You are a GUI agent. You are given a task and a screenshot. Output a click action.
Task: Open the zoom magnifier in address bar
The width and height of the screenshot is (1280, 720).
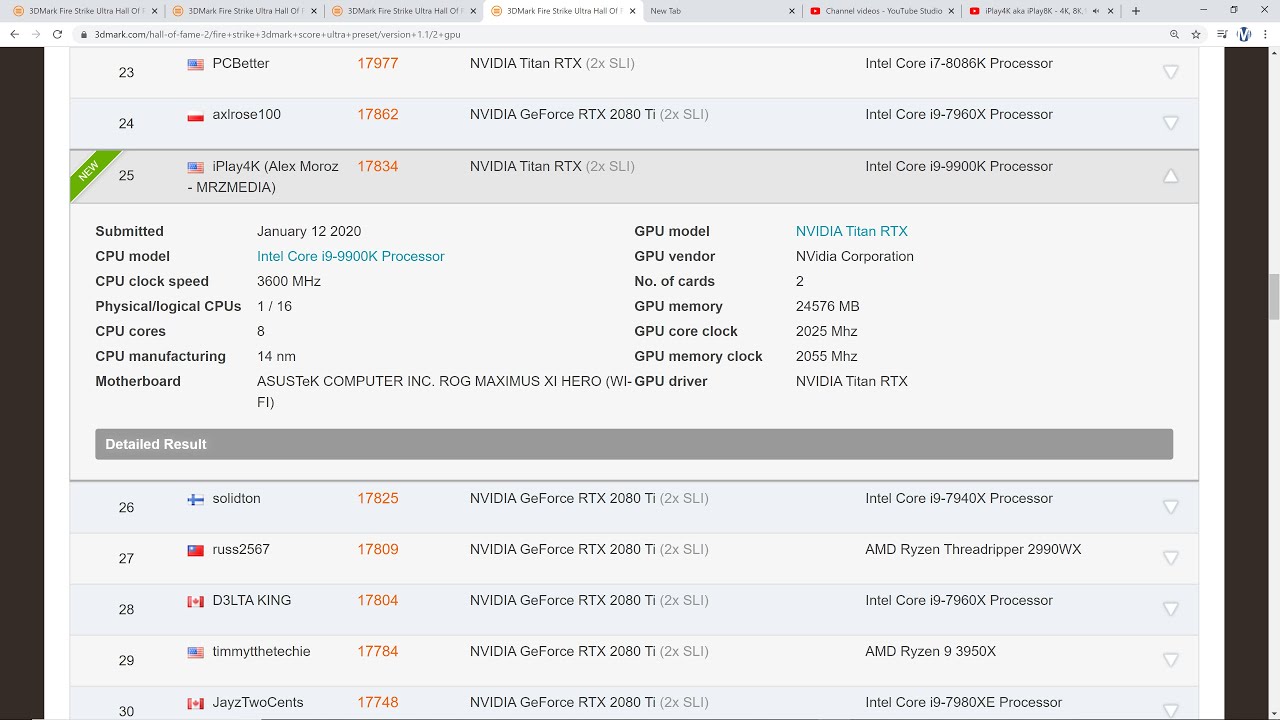tap(1174, 34)
